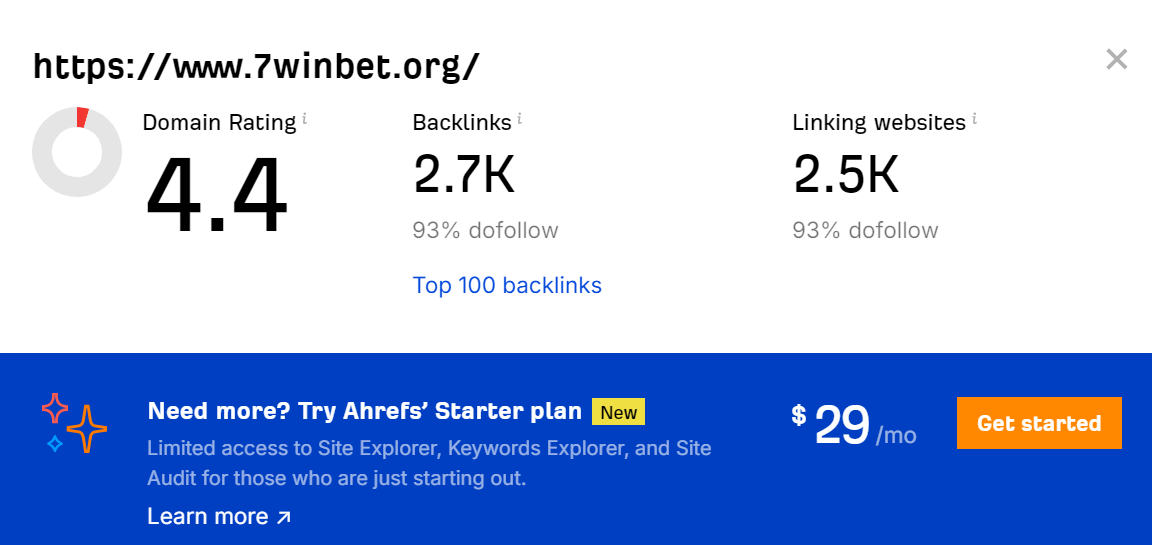Click the sparkle stars icon in banner

[74, 423]
